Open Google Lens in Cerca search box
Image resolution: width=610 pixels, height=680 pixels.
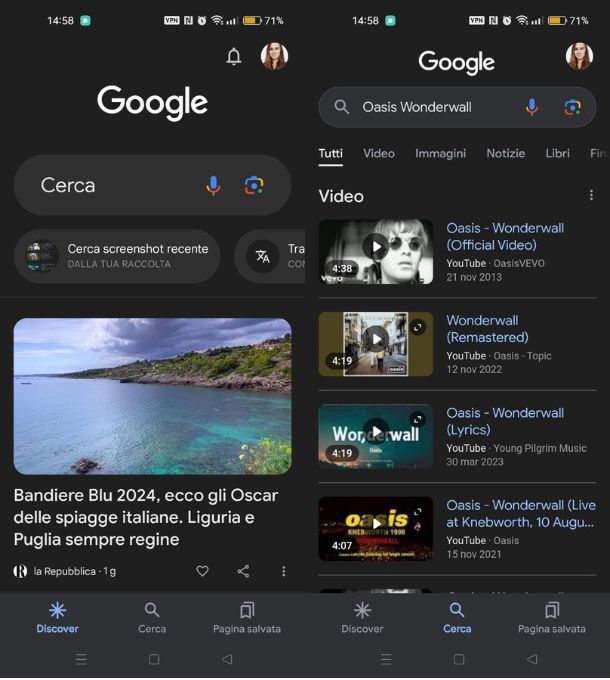254,186
